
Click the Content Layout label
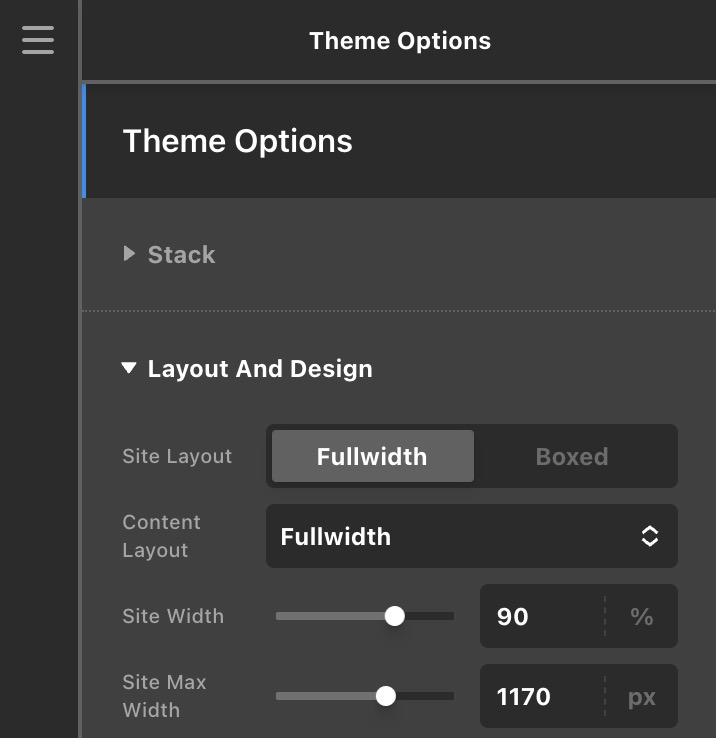tap(161, 536)
